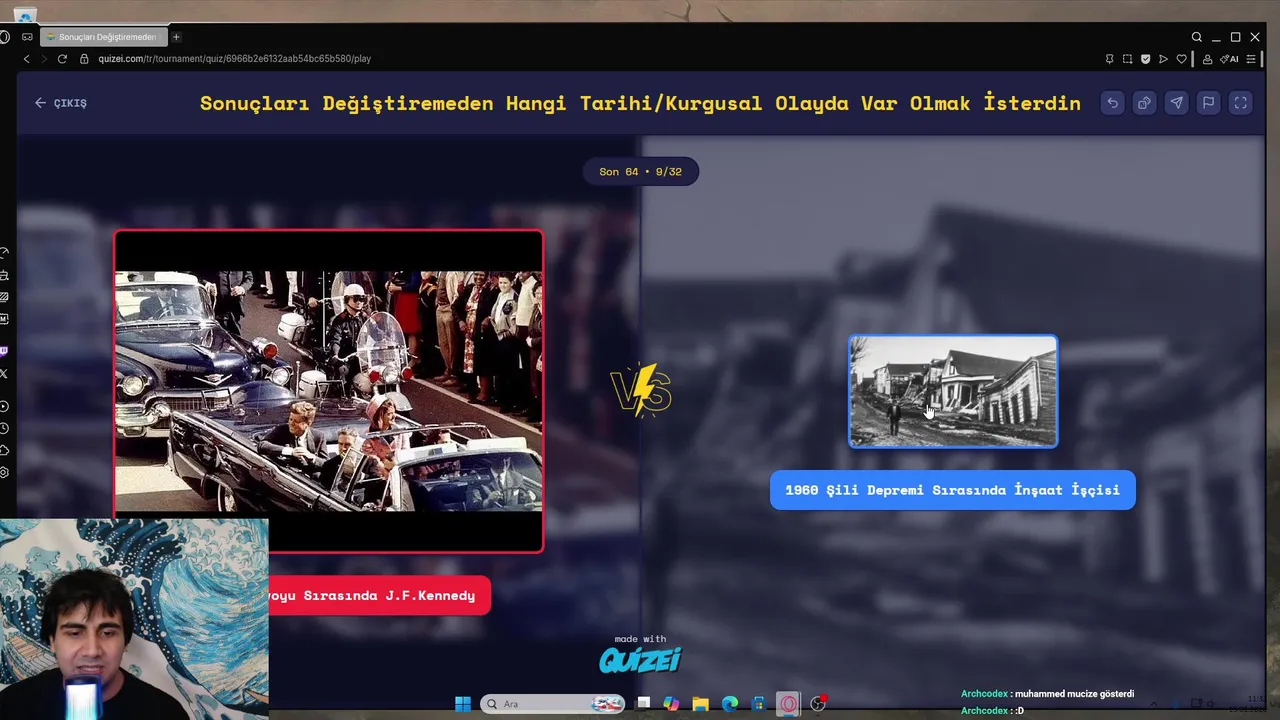Open the profile account icon in toolbar
Image resolution: width=1280 pixels, height=720 pixels.
[x=1207, y=59]
